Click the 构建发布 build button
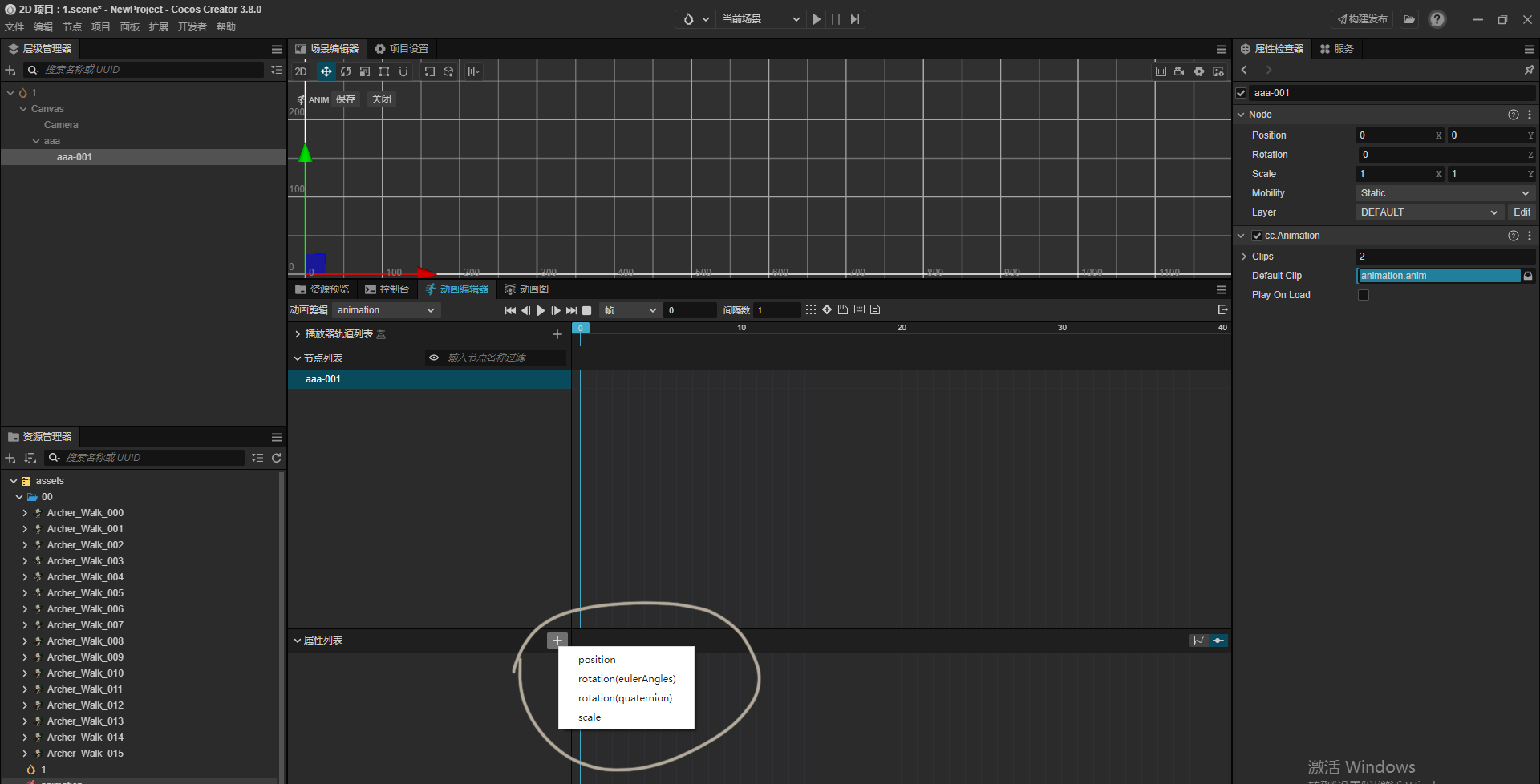 1362,19
